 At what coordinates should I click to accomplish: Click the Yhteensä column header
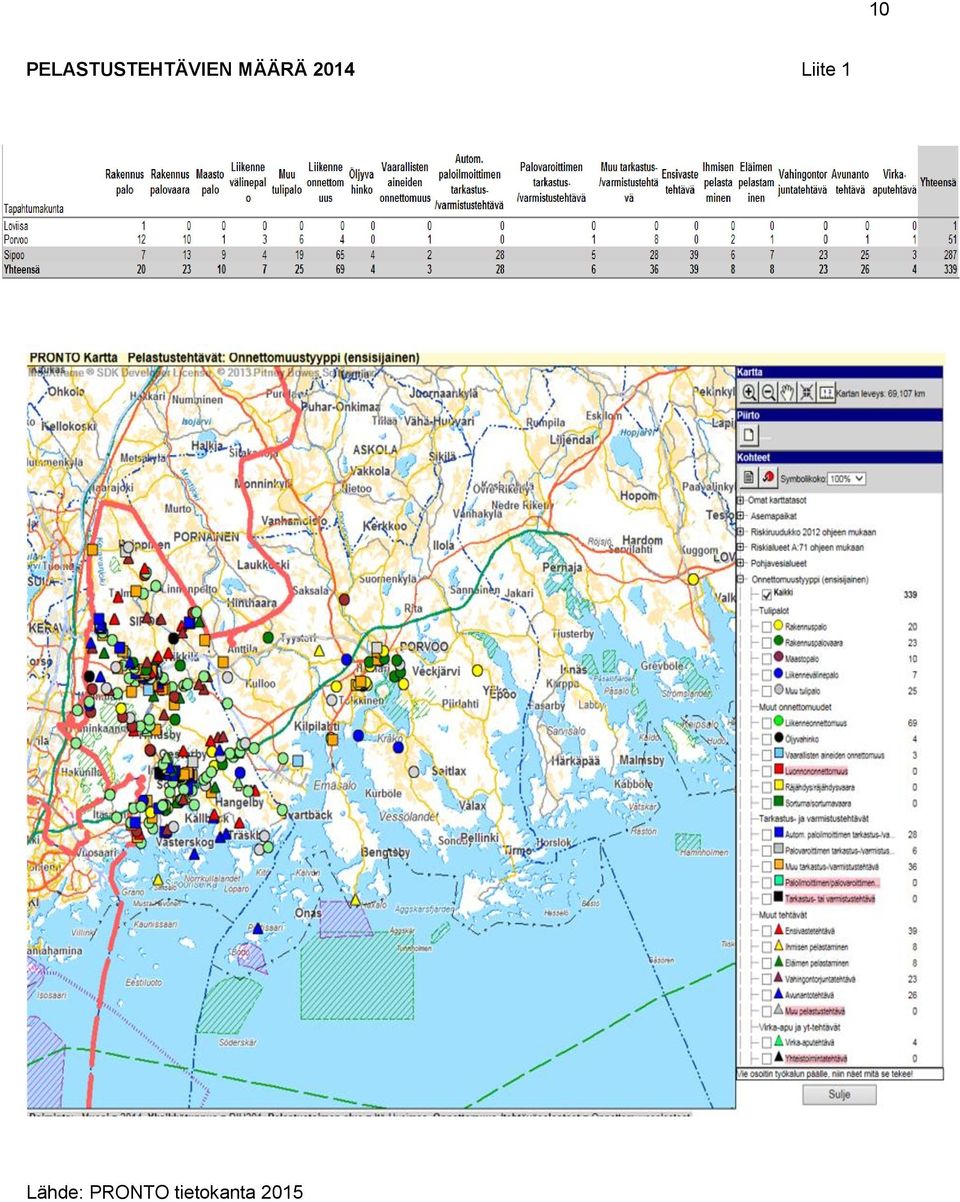[938, 183]
